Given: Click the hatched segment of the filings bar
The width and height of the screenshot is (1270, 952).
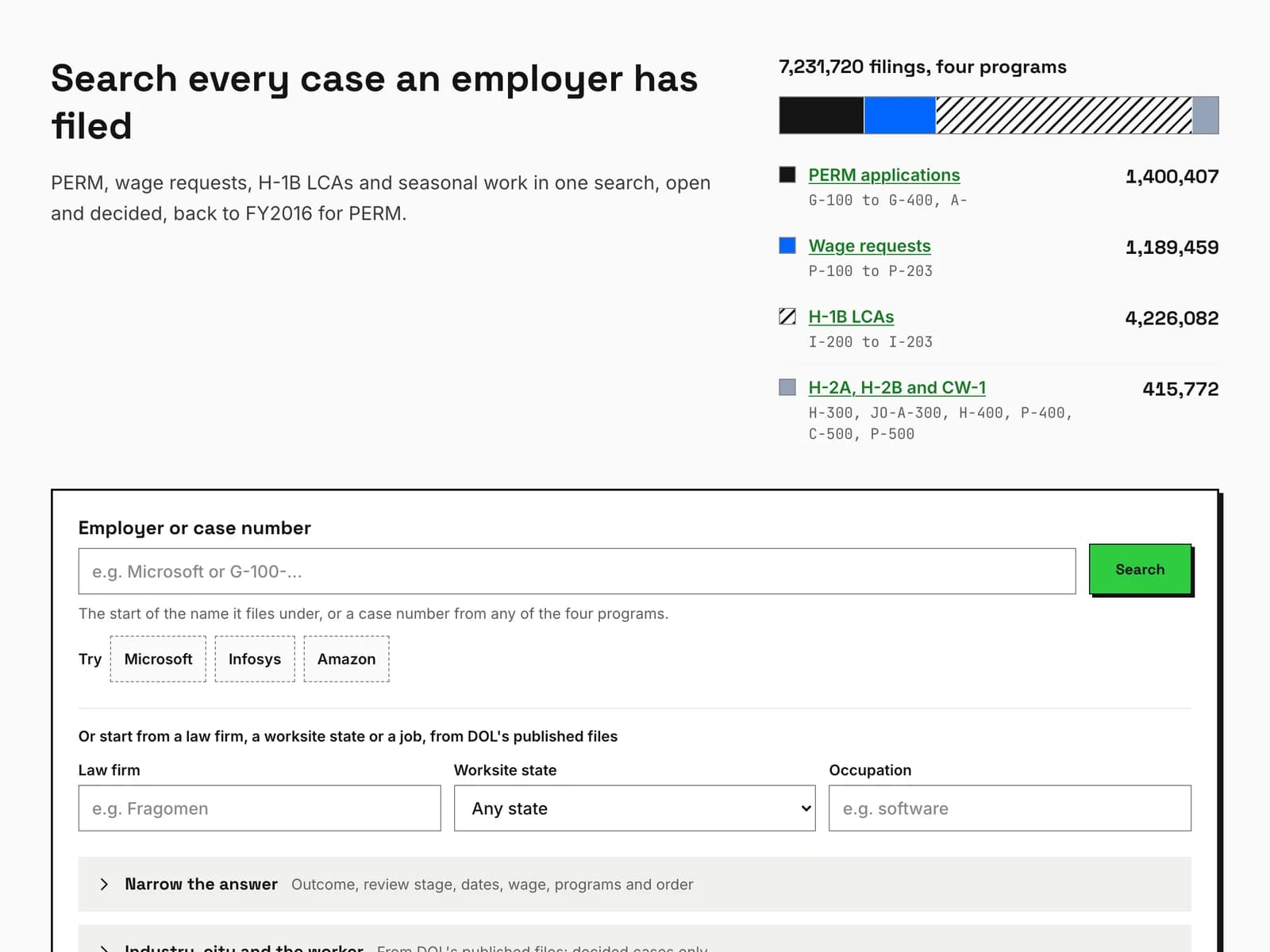Looking at the screenshot, I should [x=1064, y=115].
